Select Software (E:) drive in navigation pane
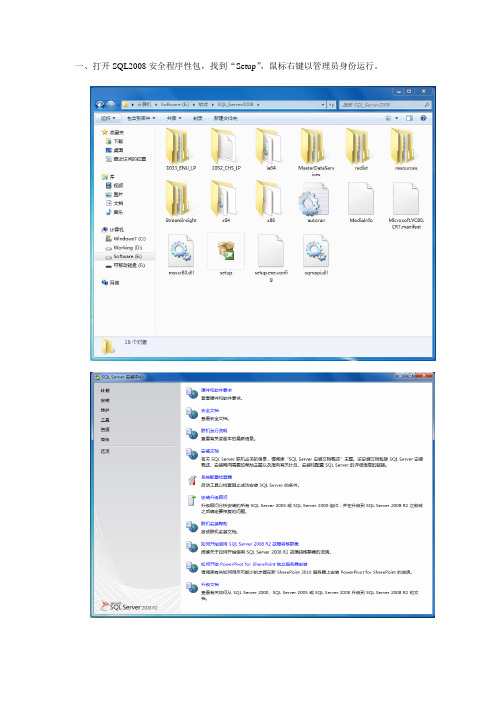 click(124, 257)
